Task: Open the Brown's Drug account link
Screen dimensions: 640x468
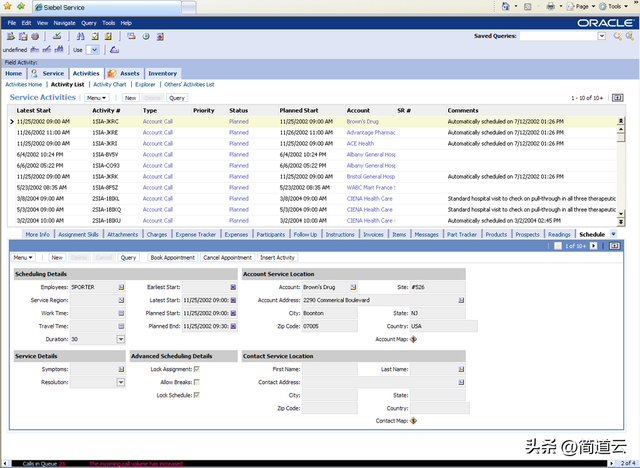Action: click(x=362, y=122)
